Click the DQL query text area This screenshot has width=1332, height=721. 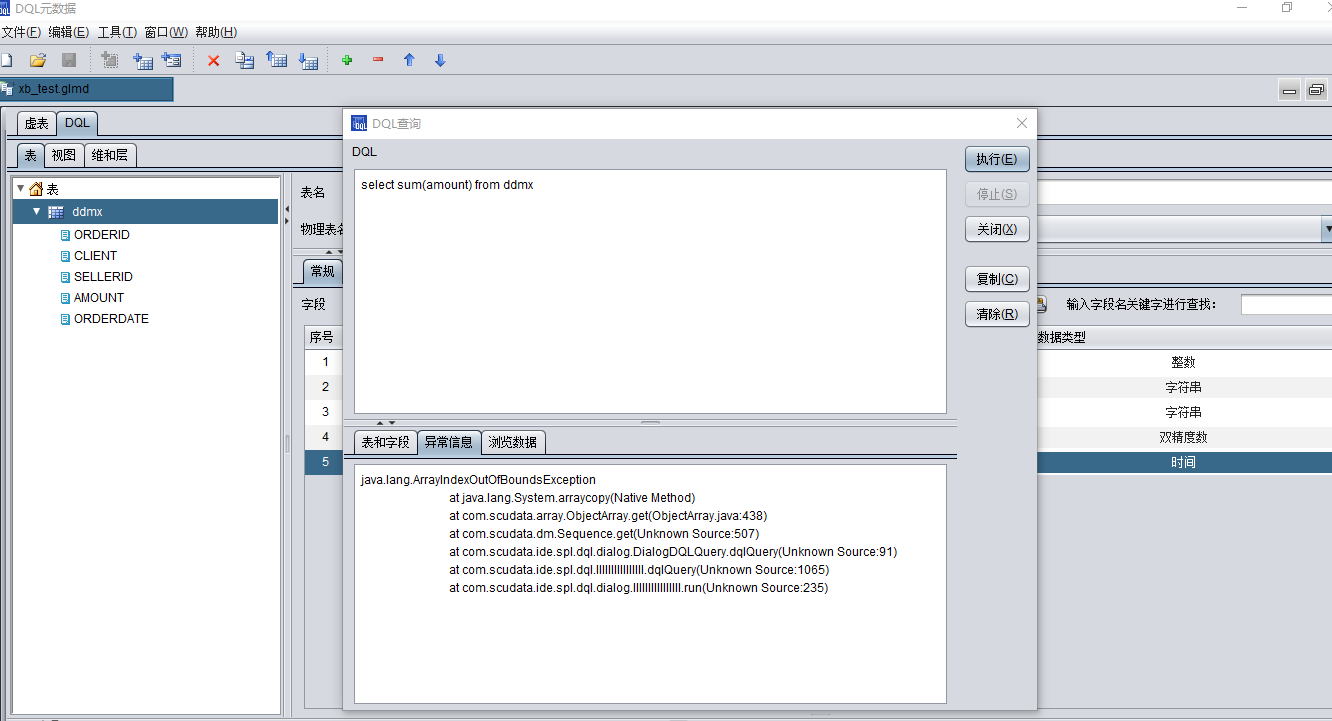pyautogui.click(x=650, y=291)
